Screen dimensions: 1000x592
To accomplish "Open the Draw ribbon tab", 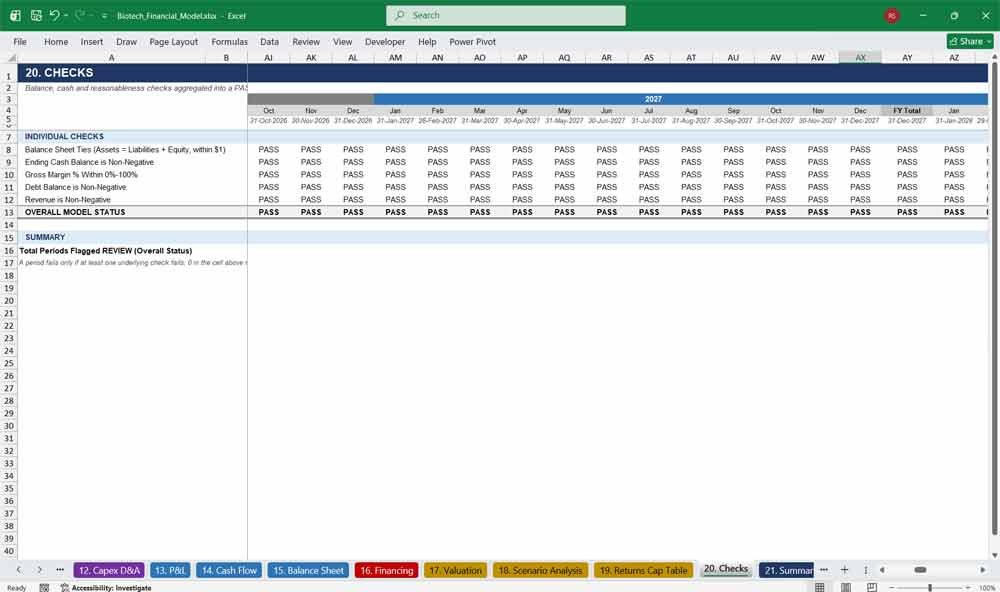I will pyautogui.click(x=126, y=41).
